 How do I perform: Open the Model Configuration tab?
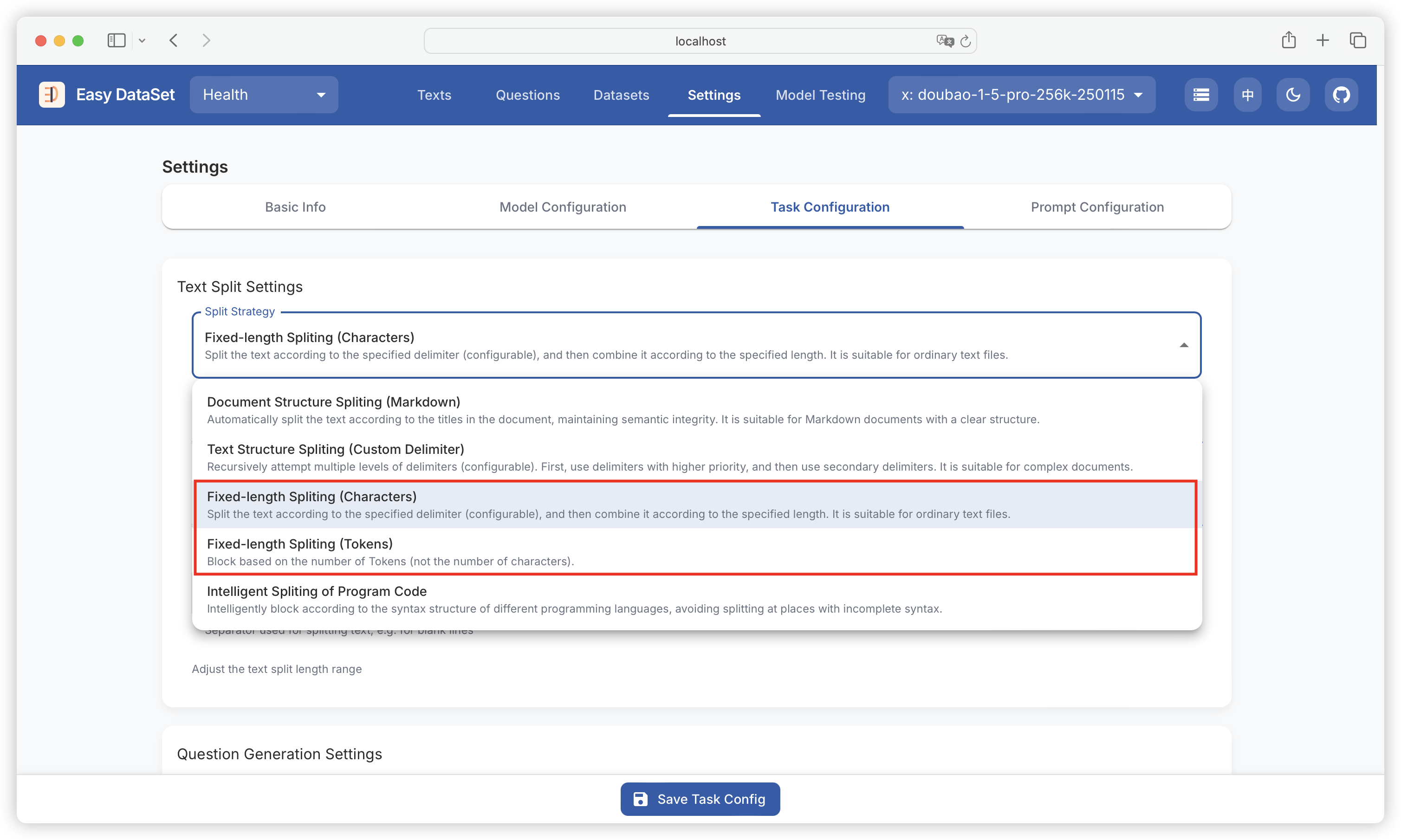pos(563,207)
